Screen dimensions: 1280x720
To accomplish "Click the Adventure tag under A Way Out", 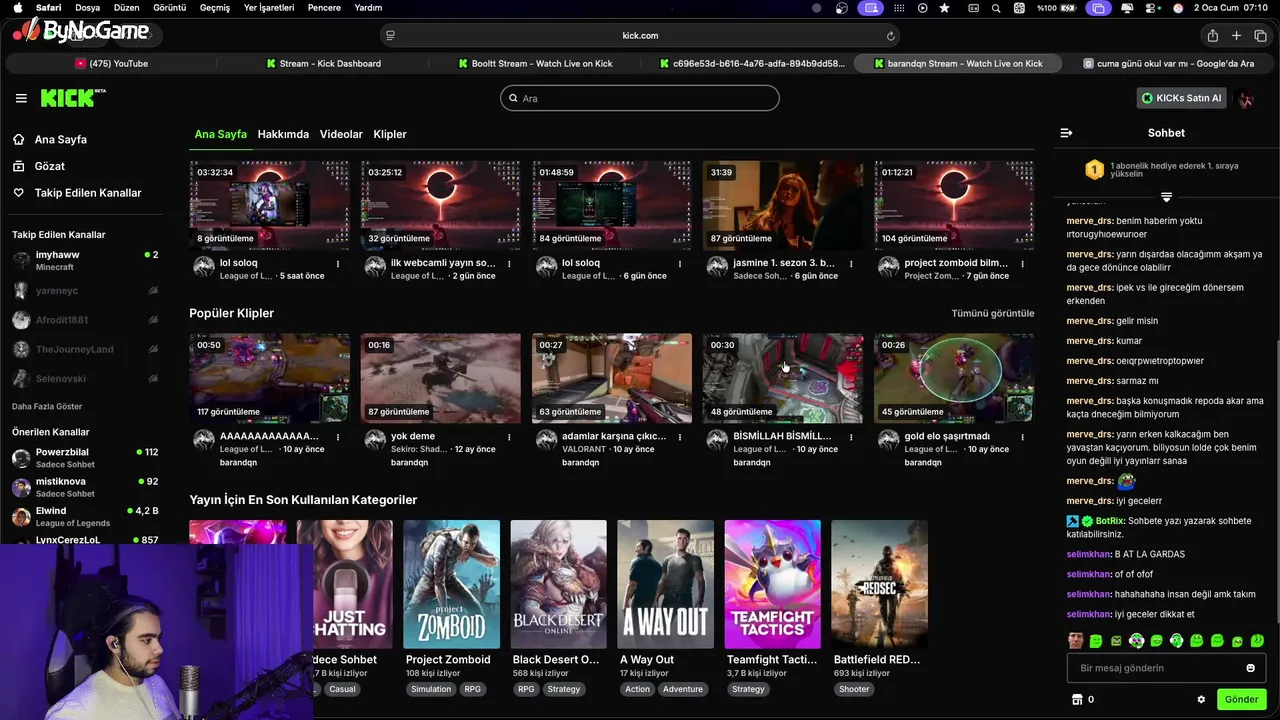I will [683, 689].
